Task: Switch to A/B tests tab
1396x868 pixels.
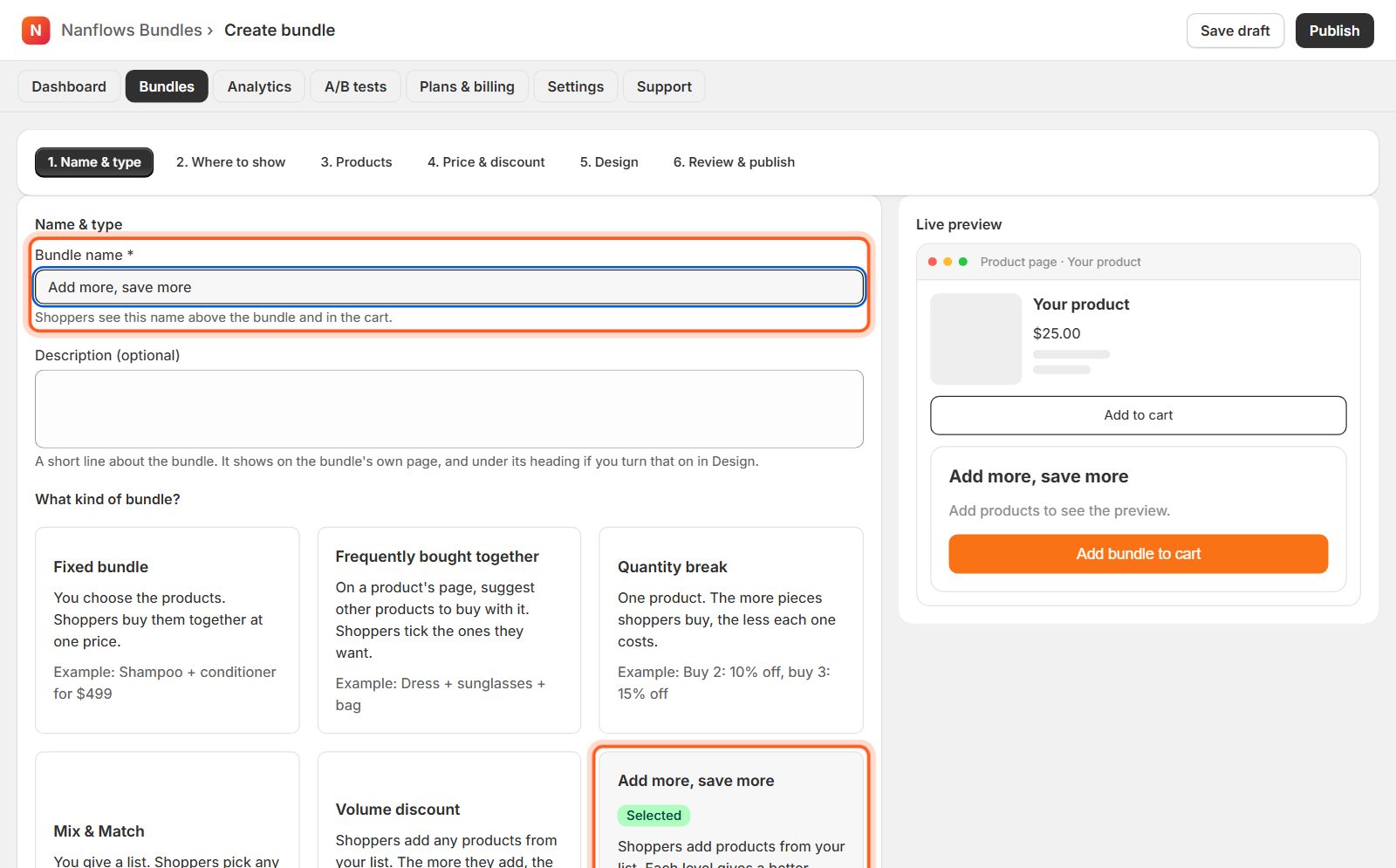Action: (x=355, y=86)
